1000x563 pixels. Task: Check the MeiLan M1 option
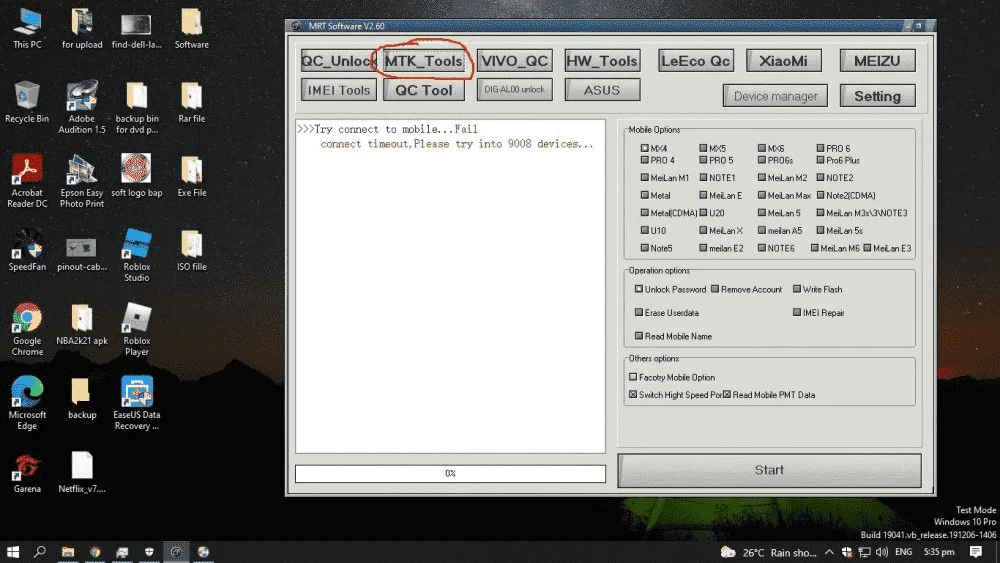[645, 178]
